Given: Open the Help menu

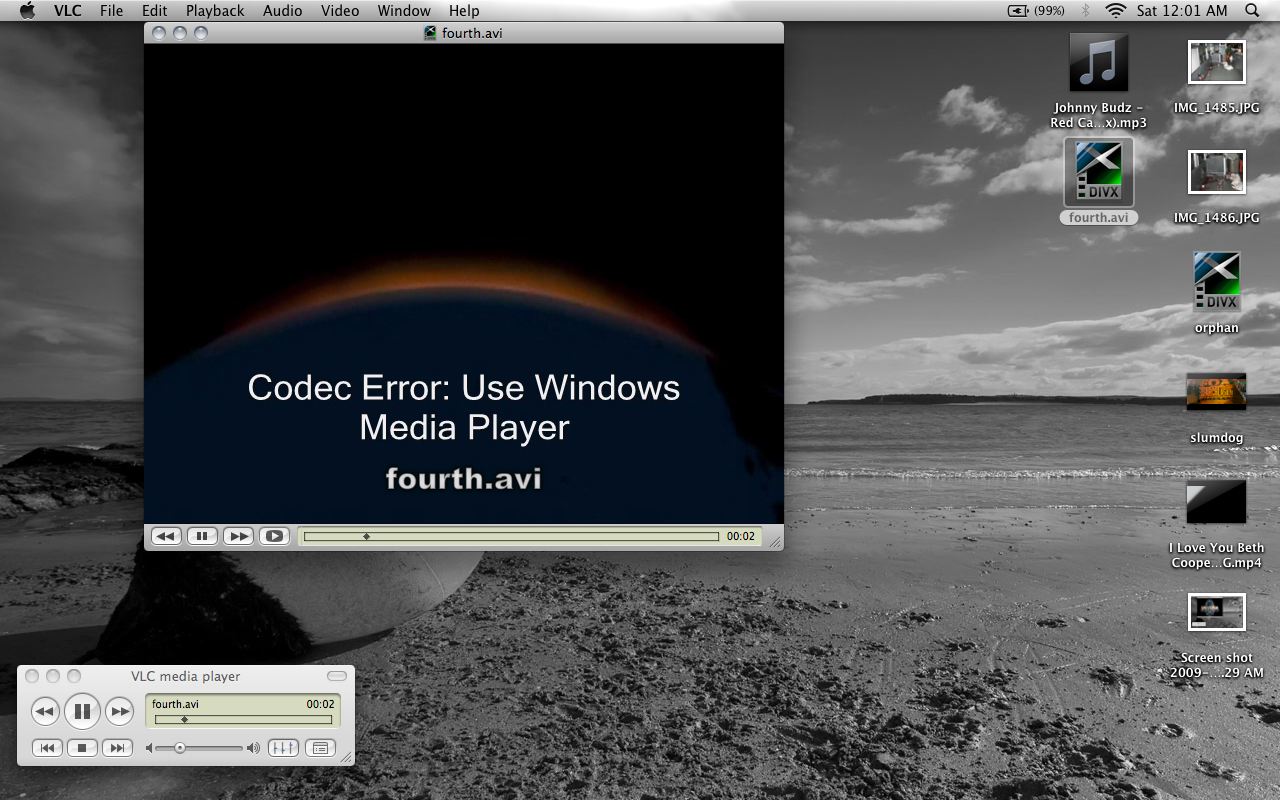Looking at the screenshot, I should click(x=464, y=10).
